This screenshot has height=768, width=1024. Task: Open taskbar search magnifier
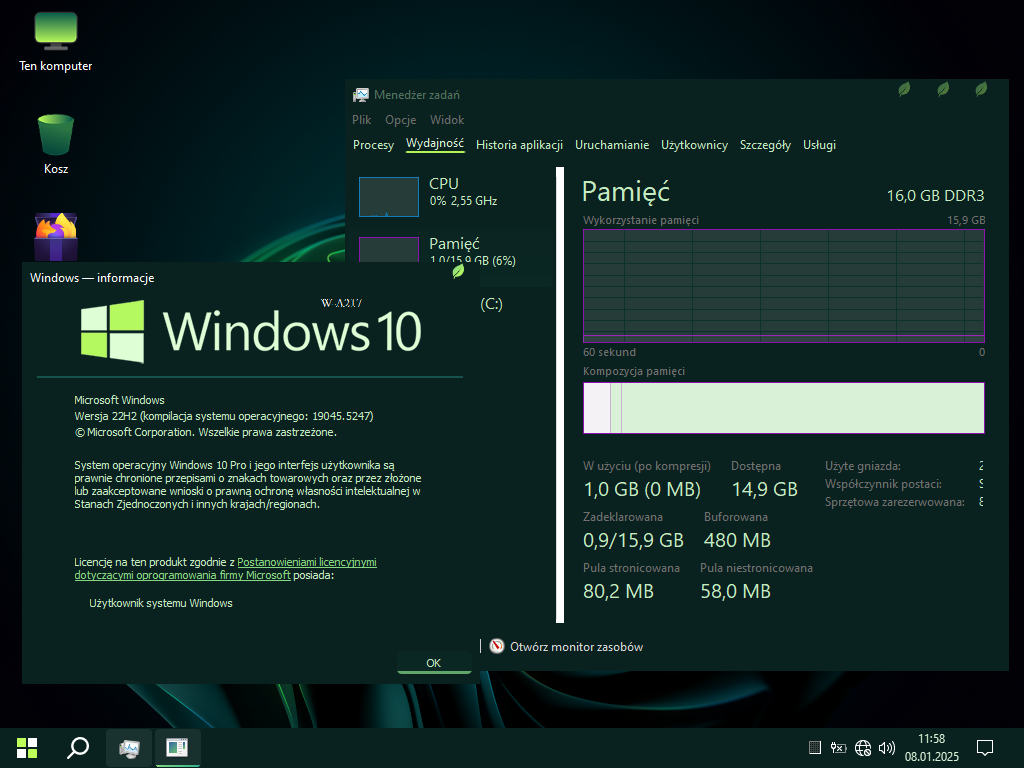77,747
